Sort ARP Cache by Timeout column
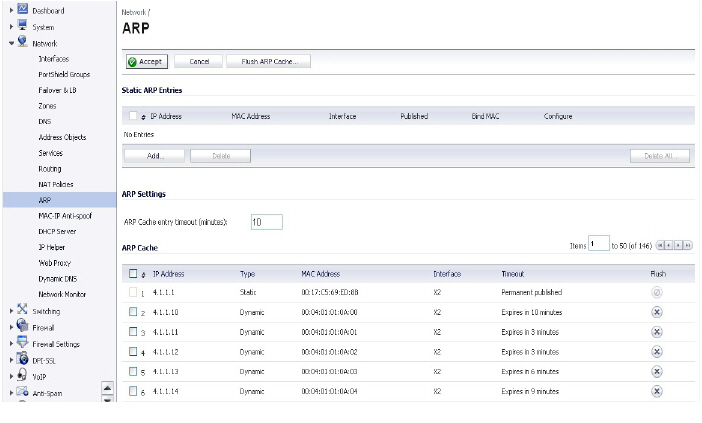The image size is (702, 423). 513,274
